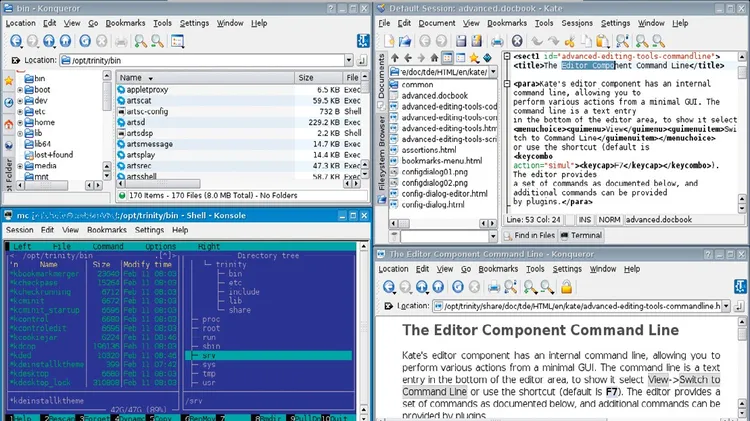Collapse the sect1 fold marker in Kate editor
The image size is (750, 421).
pos(507,56)
